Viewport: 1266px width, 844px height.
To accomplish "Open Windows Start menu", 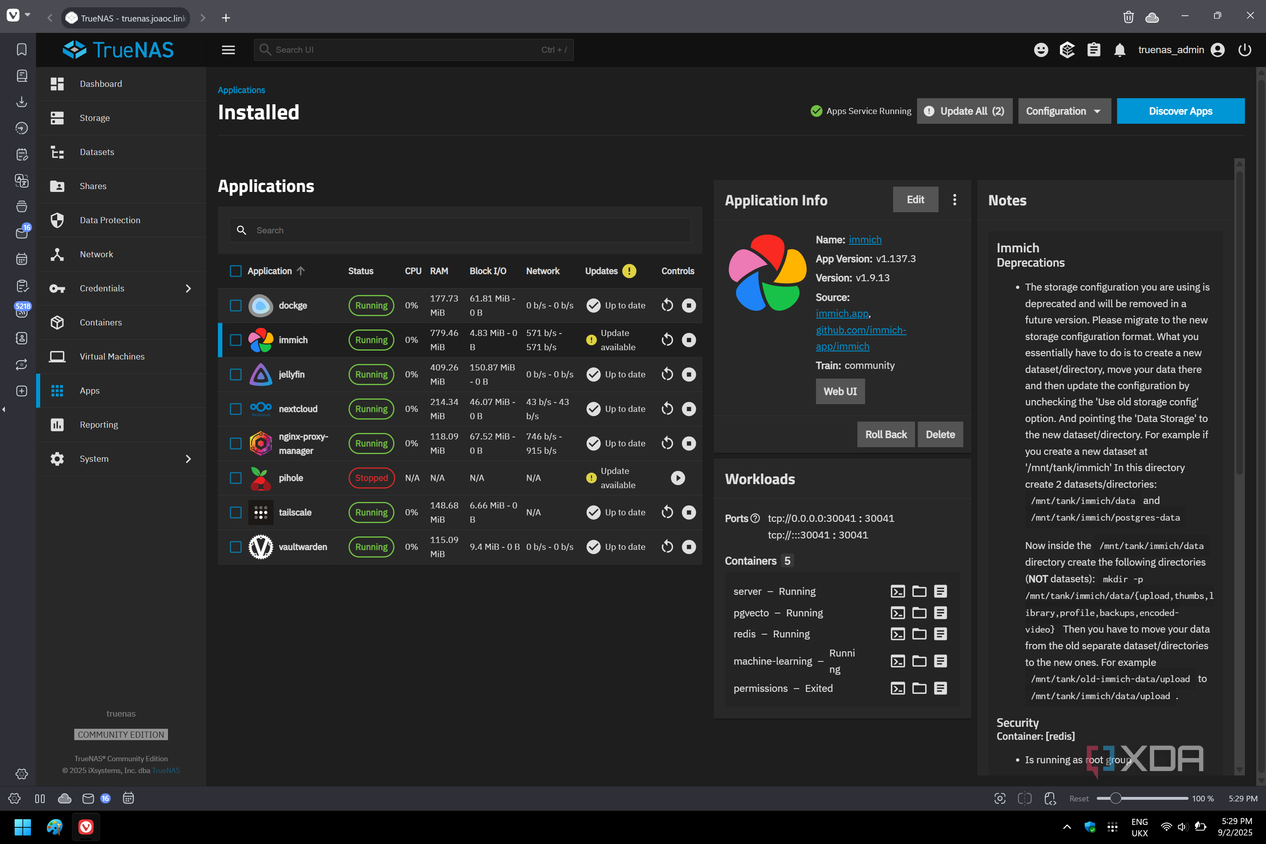I will click(x=22, y=827).
